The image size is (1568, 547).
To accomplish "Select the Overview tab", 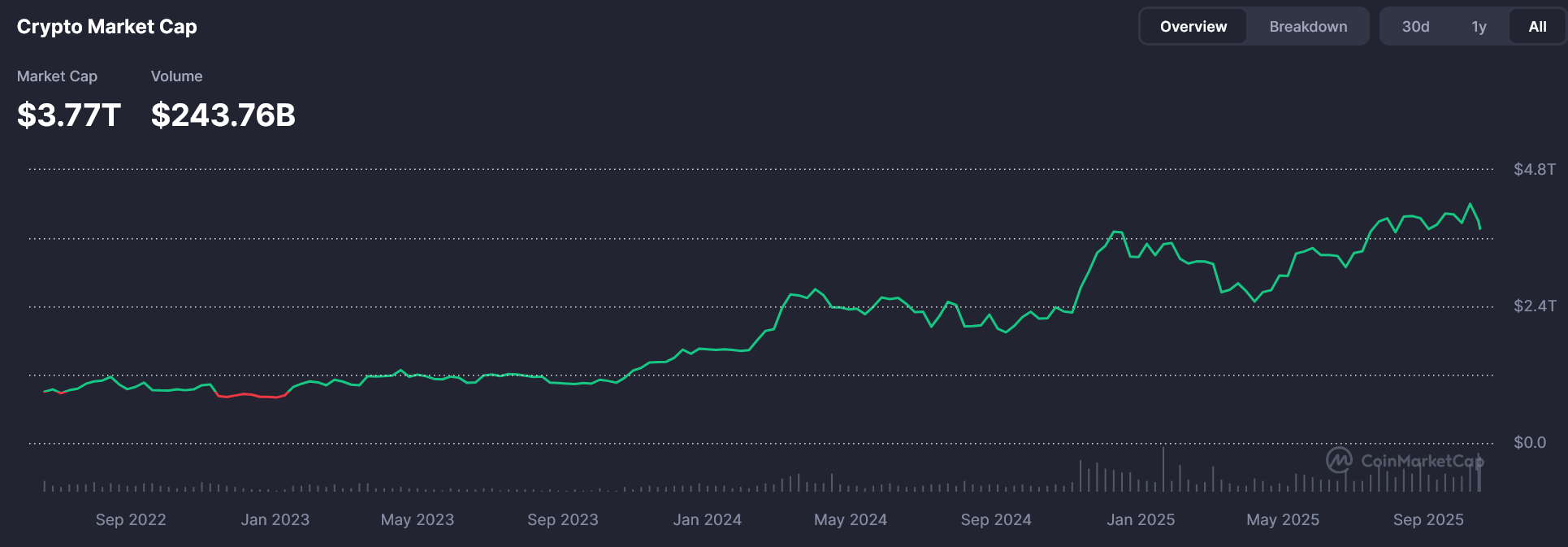I will pos(1193,27).
